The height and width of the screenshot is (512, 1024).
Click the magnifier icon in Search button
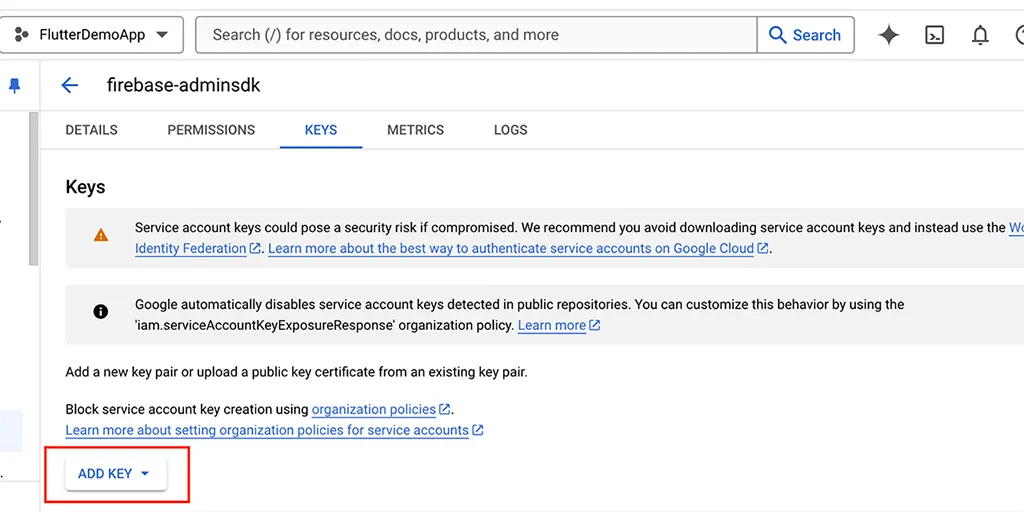777,35
